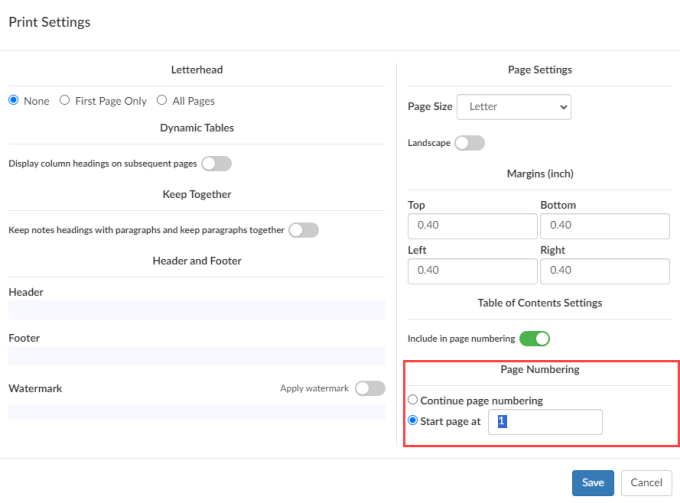Click the Right margin field

(x=604, y=270)
